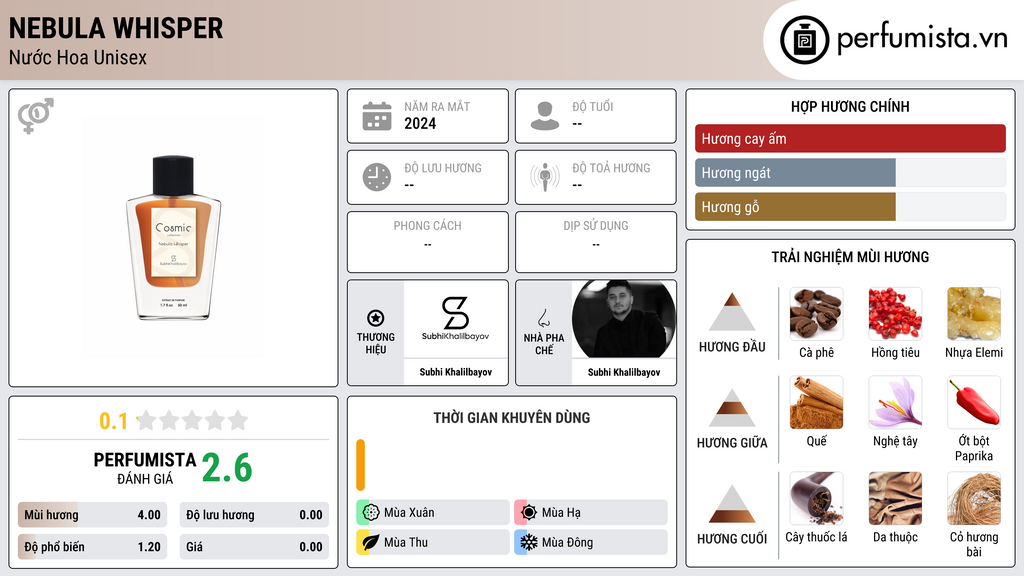Viewport: 1024px width, 576px height.
Task: Click the Perfumista 2.6 rating score
Action: 227,468
